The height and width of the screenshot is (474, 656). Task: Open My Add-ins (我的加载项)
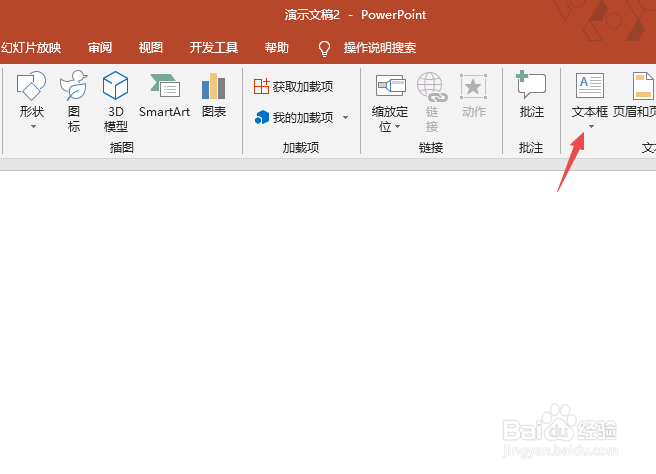tap(293, 118)
